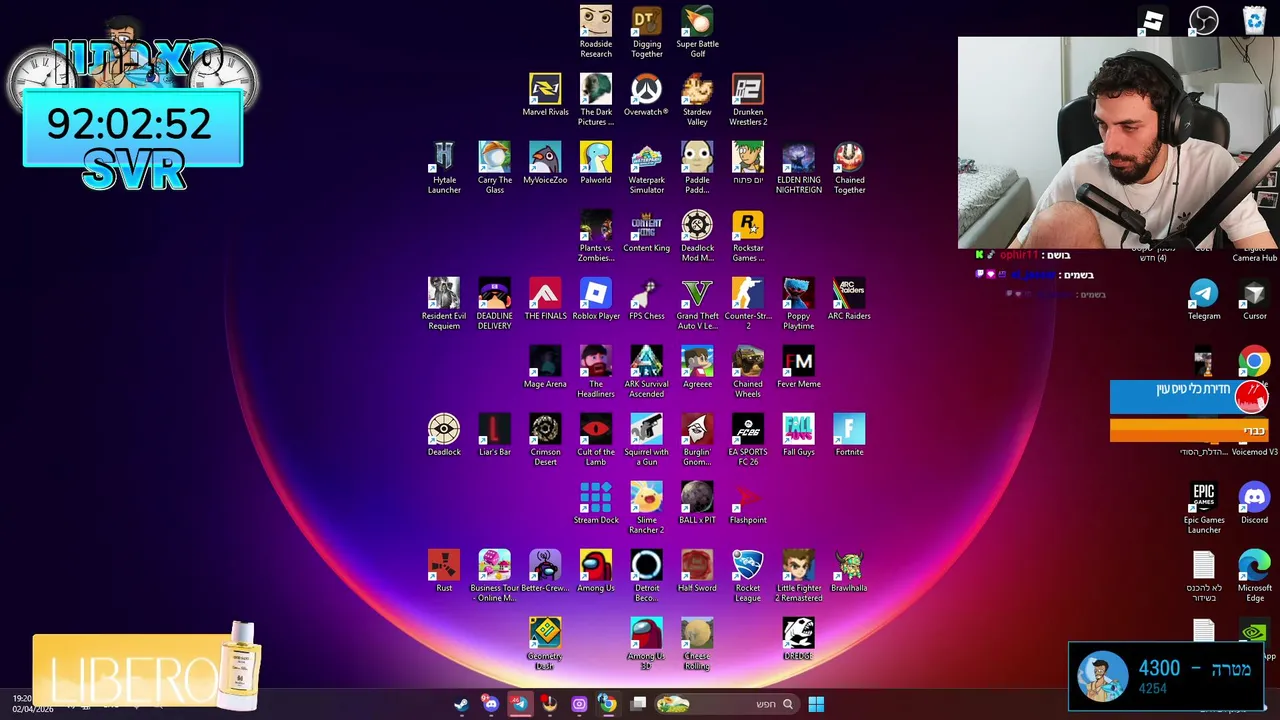Viewport: 1280px width, 720px height.
Task: Launch ELDEN RING NIGHTREIGN
Action: 798,168
